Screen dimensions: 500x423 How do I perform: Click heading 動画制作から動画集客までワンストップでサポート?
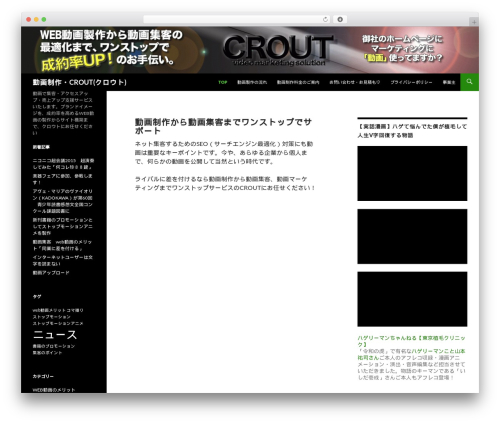tap(223, 126)
